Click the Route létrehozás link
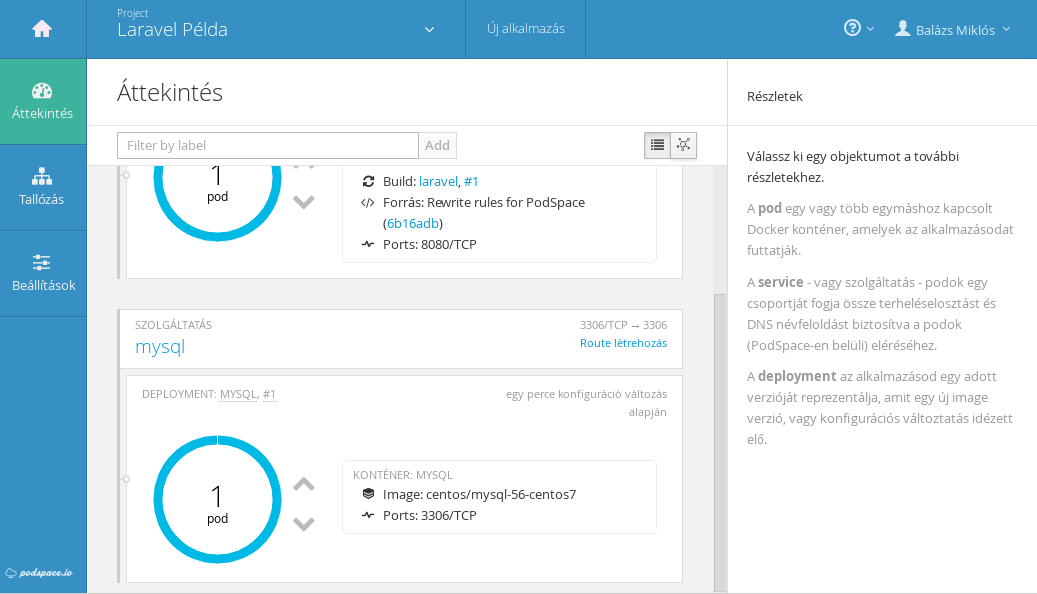 pos(623,343)
